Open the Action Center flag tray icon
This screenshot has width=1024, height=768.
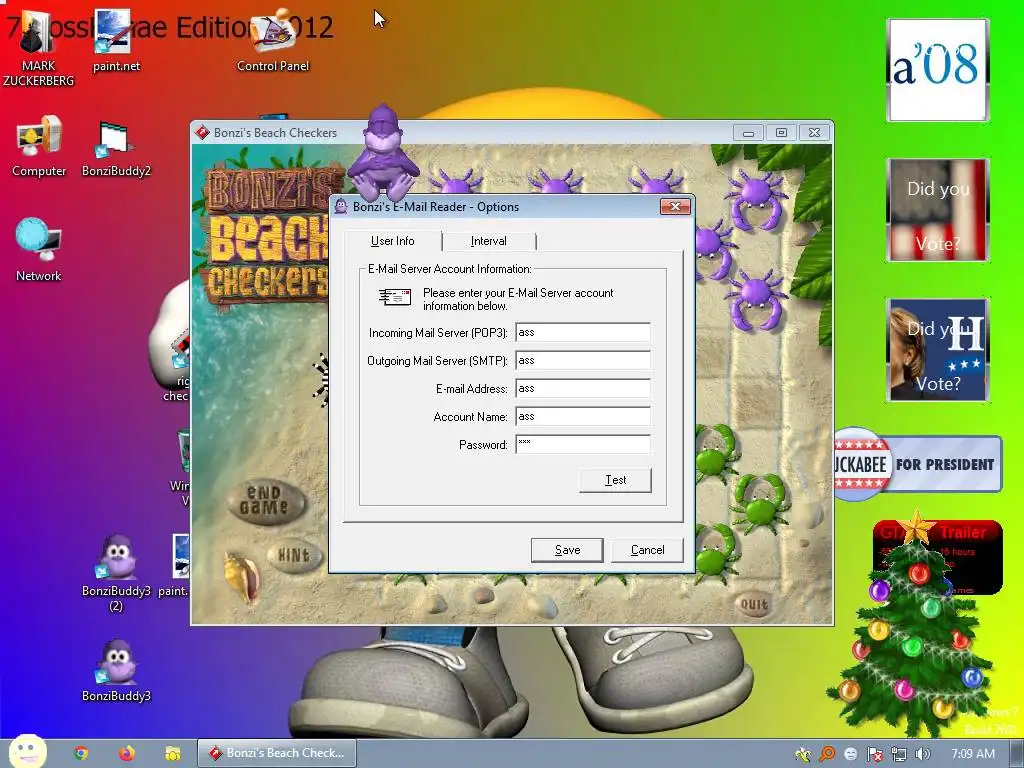874,754
